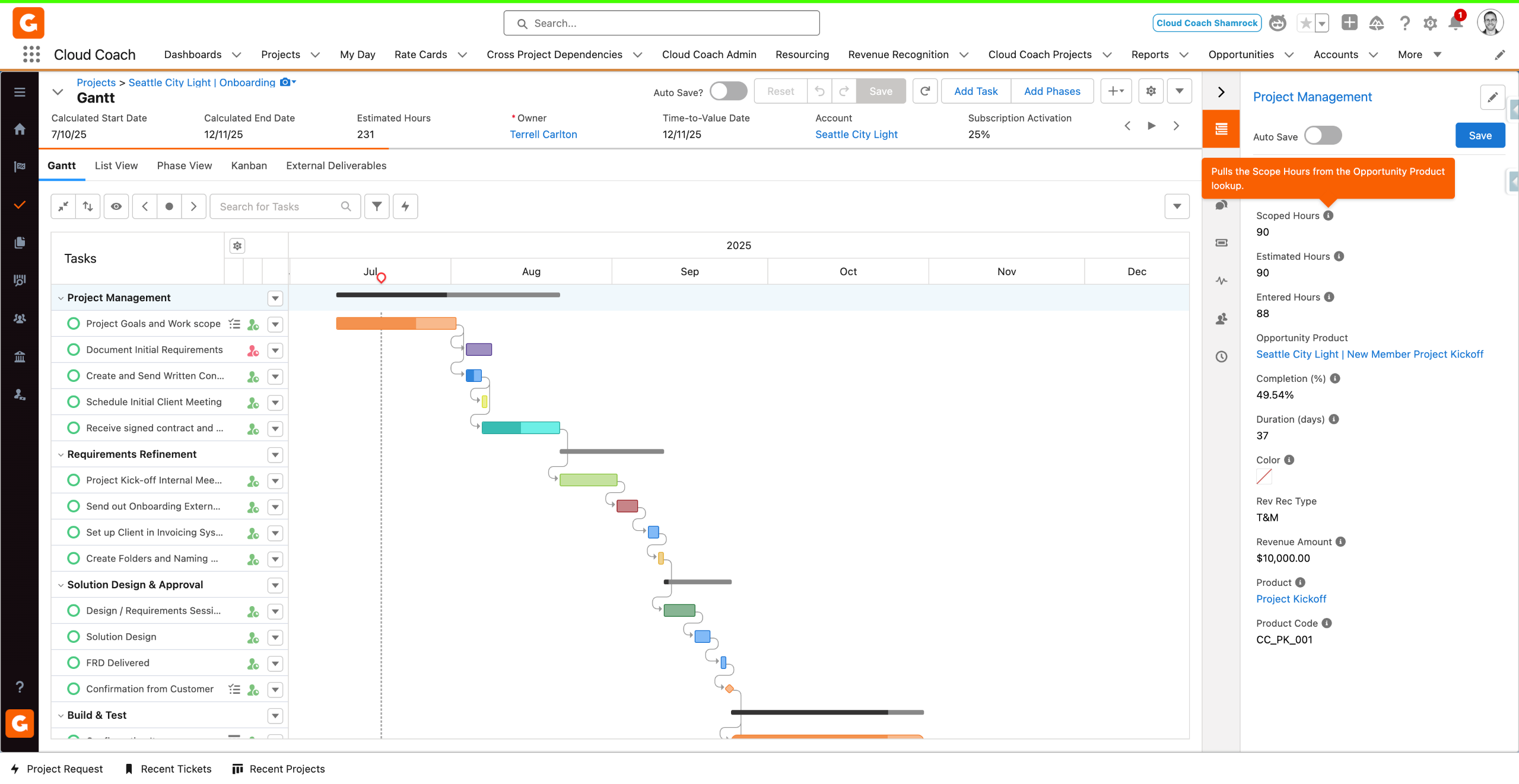Click the edit pencil in Project Management panel
The width and height of the screenshot is (1519, 784).
click(1492, 97)
